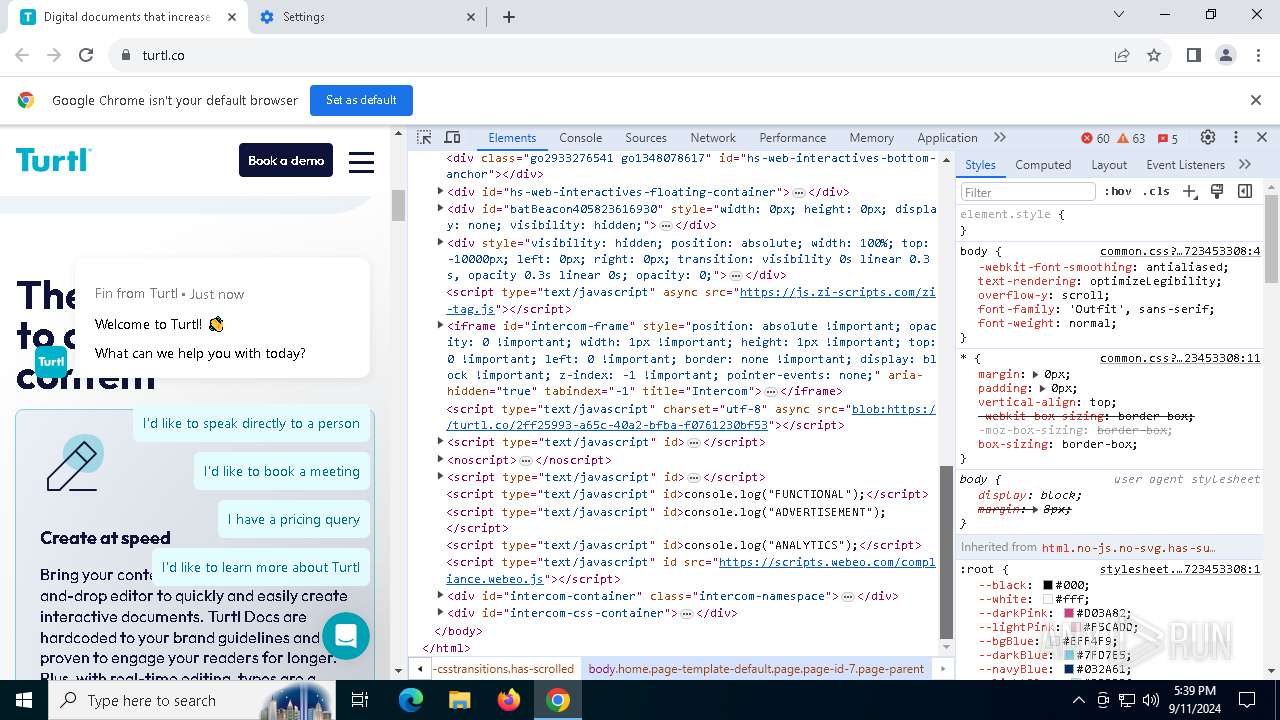
Task: Toggle the .cls element classes panel
Action: pyautogui.click(x=1156, y=191)
